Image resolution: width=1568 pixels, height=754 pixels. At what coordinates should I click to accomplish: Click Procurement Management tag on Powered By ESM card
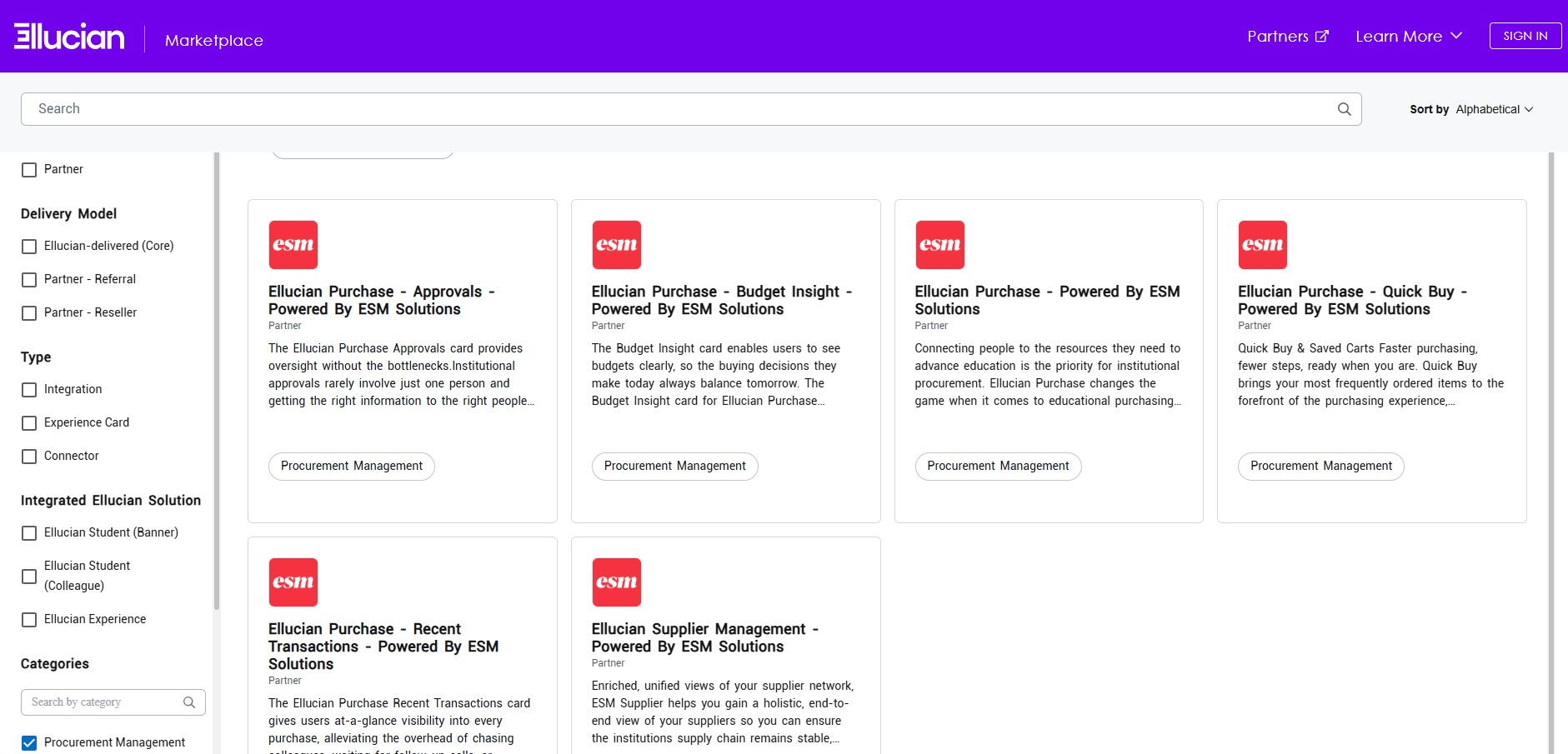pos(998,467)
